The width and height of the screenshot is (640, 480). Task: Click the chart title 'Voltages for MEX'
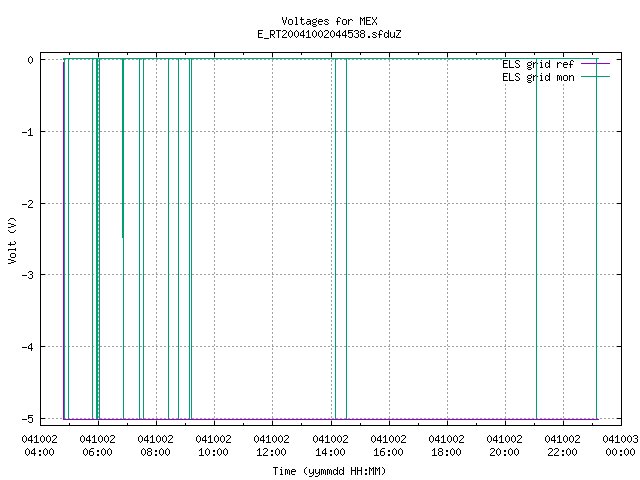pyautogui.click(x=329, y=21)
